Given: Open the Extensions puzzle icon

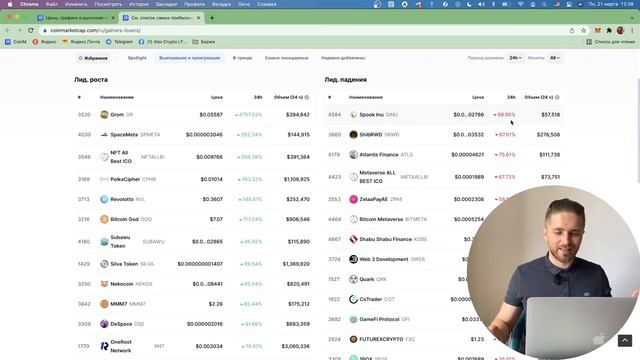Looking at the screenshot, I should click(609, 30).
